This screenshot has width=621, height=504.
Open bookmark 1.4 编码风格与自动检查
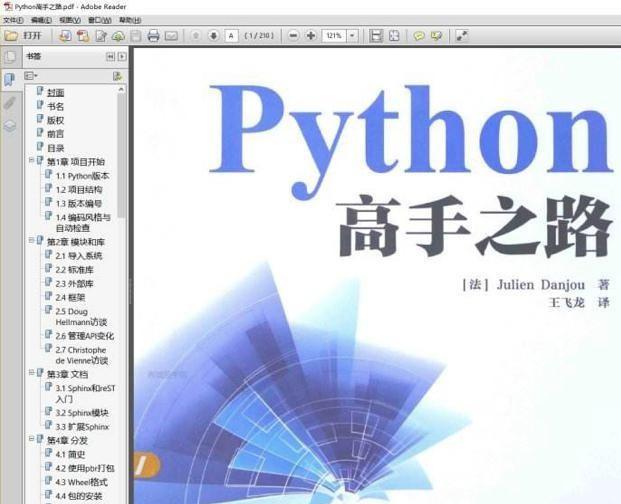83,223
